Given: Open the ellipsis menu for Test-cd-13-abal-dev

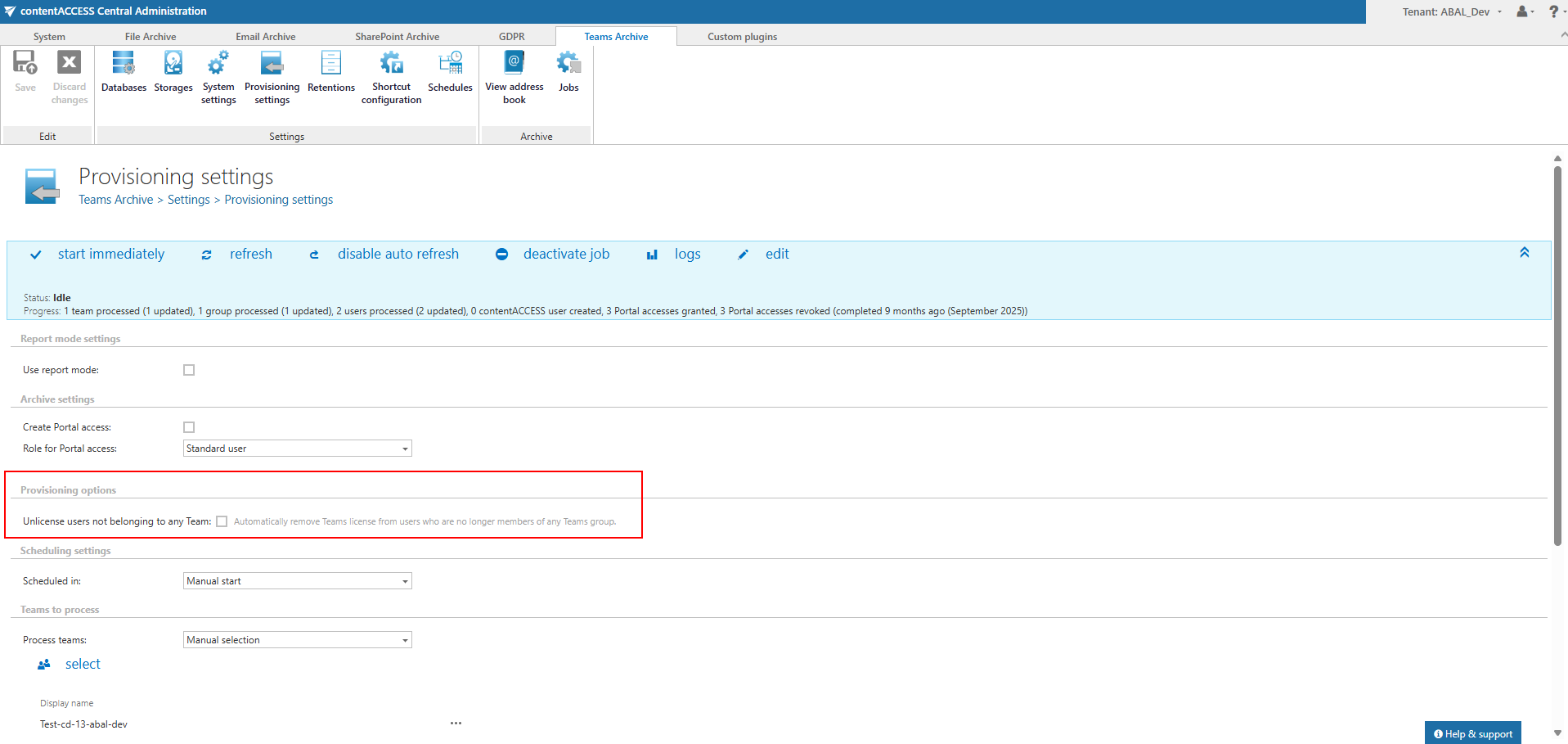Looking at the screenshot, I should coord(456,724).
